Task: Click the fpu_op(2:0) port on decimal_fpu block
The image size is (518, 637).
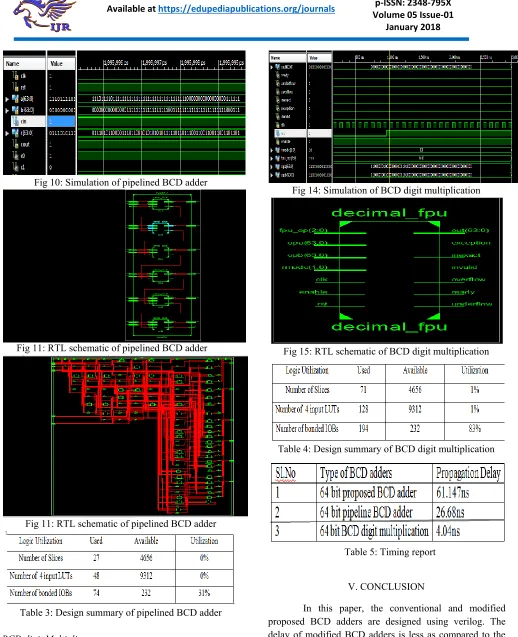Action: point(303,230)
